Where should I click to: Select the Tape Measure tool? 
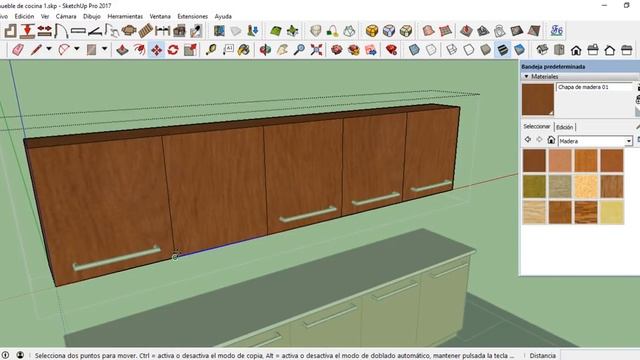tap(211, 50)
